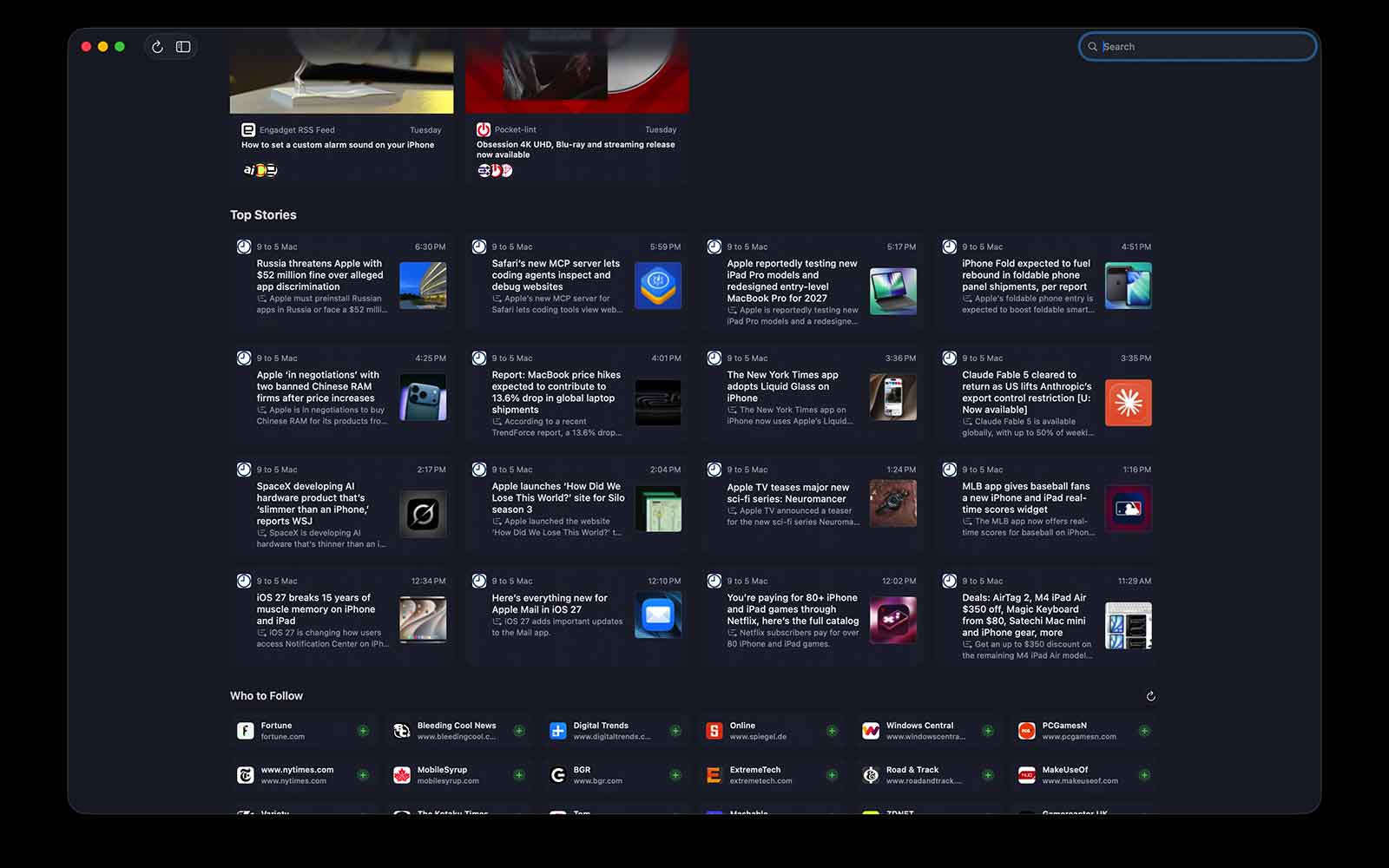Image resolution: width=1389 pixels, height=868 pixels.
Task: Add Windows Central via plus icon
Action: coord(988,731)
